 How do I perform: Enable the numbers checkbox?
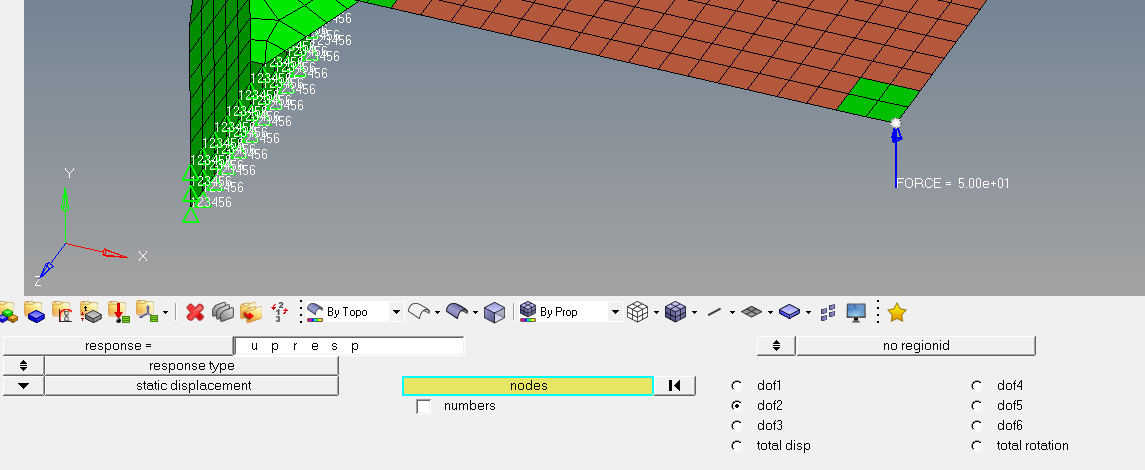(424, 407)
